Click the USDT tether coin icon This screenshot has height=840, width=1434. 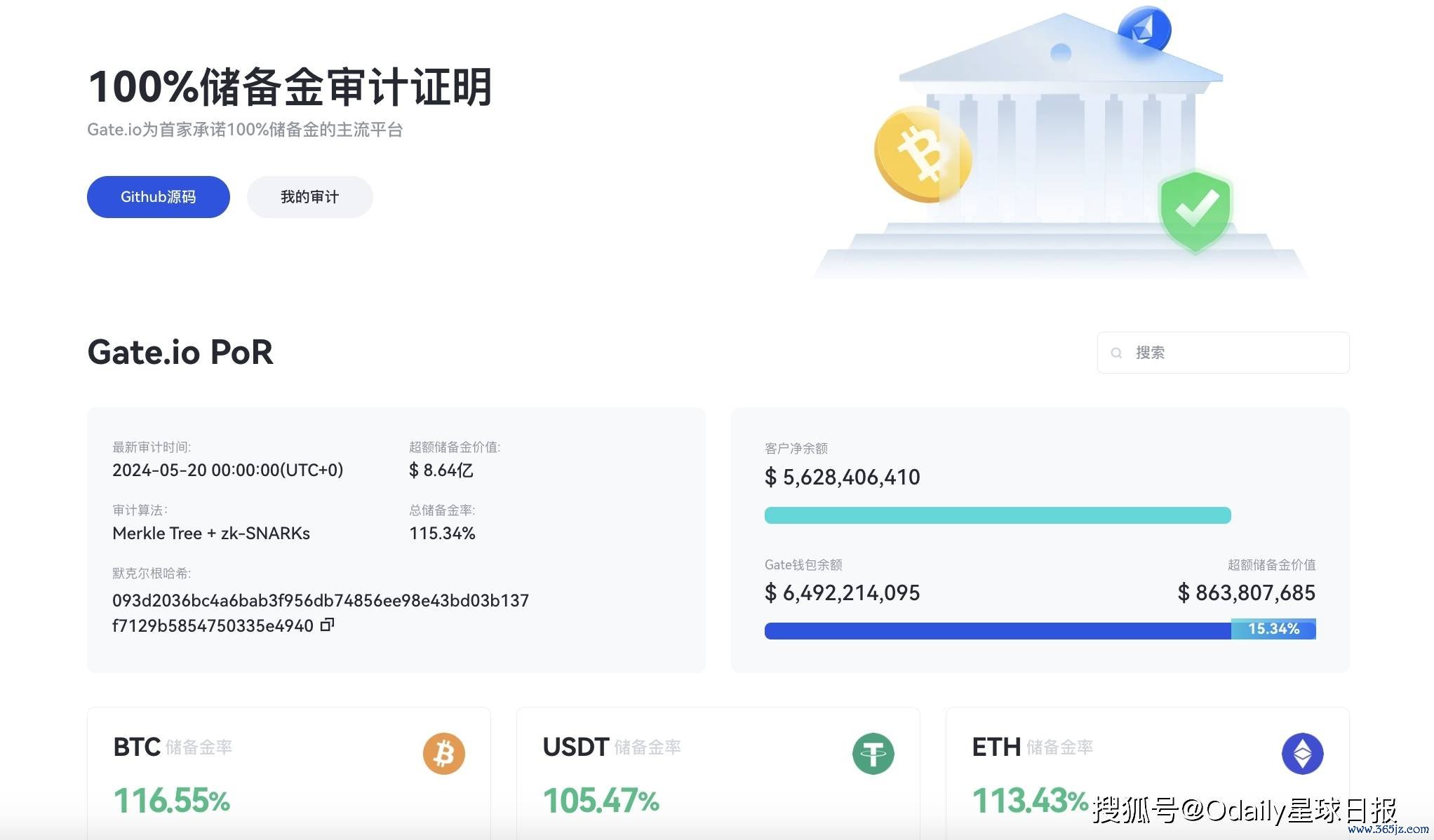coord(873,754)
